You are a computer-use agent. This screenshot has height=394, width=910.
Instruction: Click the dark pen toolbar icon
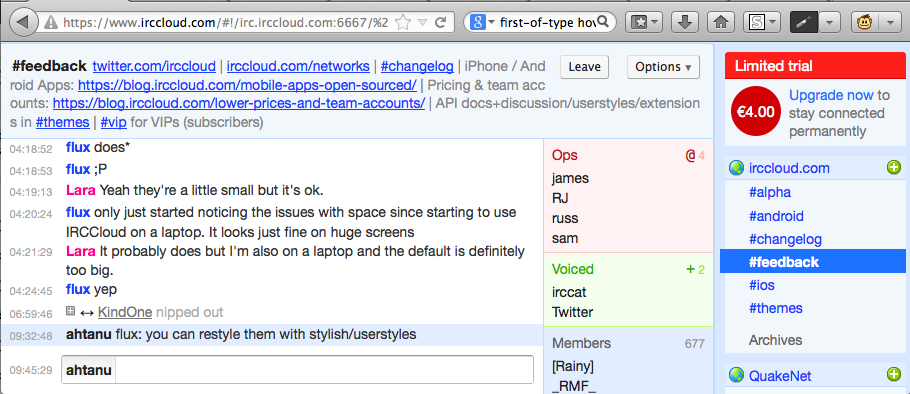point(804,23)
